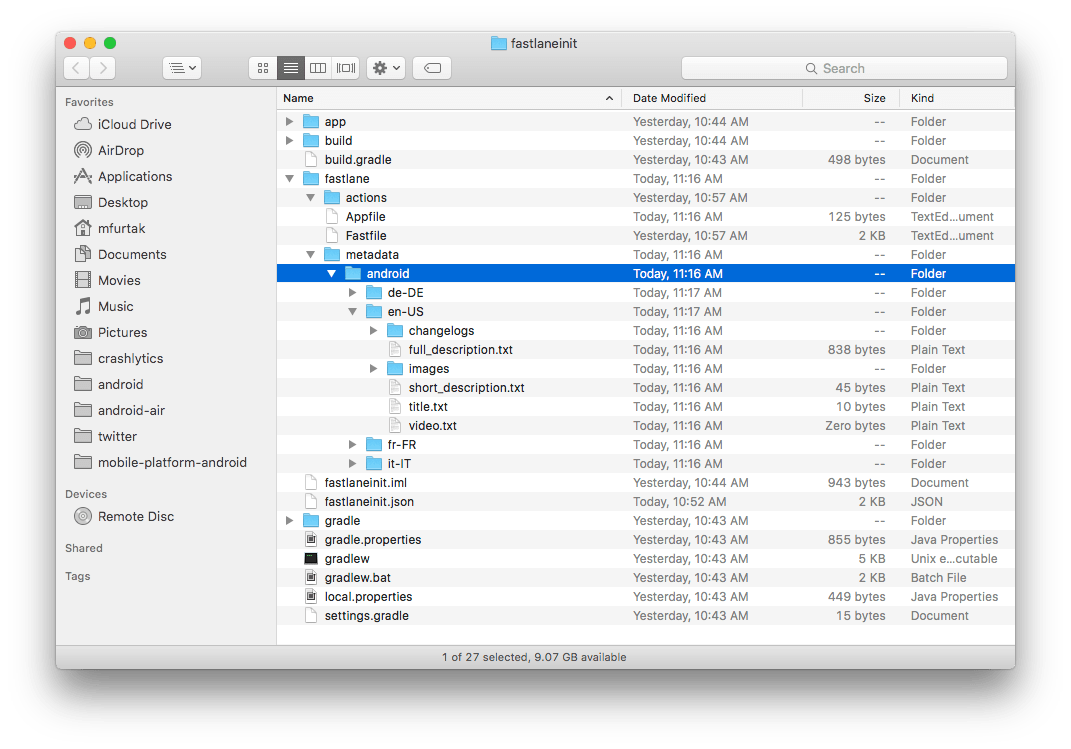Image resolution: width=1071 pixels, height=749 pixels.
Task: Click inside the Search field
Action: click(843, 67)
